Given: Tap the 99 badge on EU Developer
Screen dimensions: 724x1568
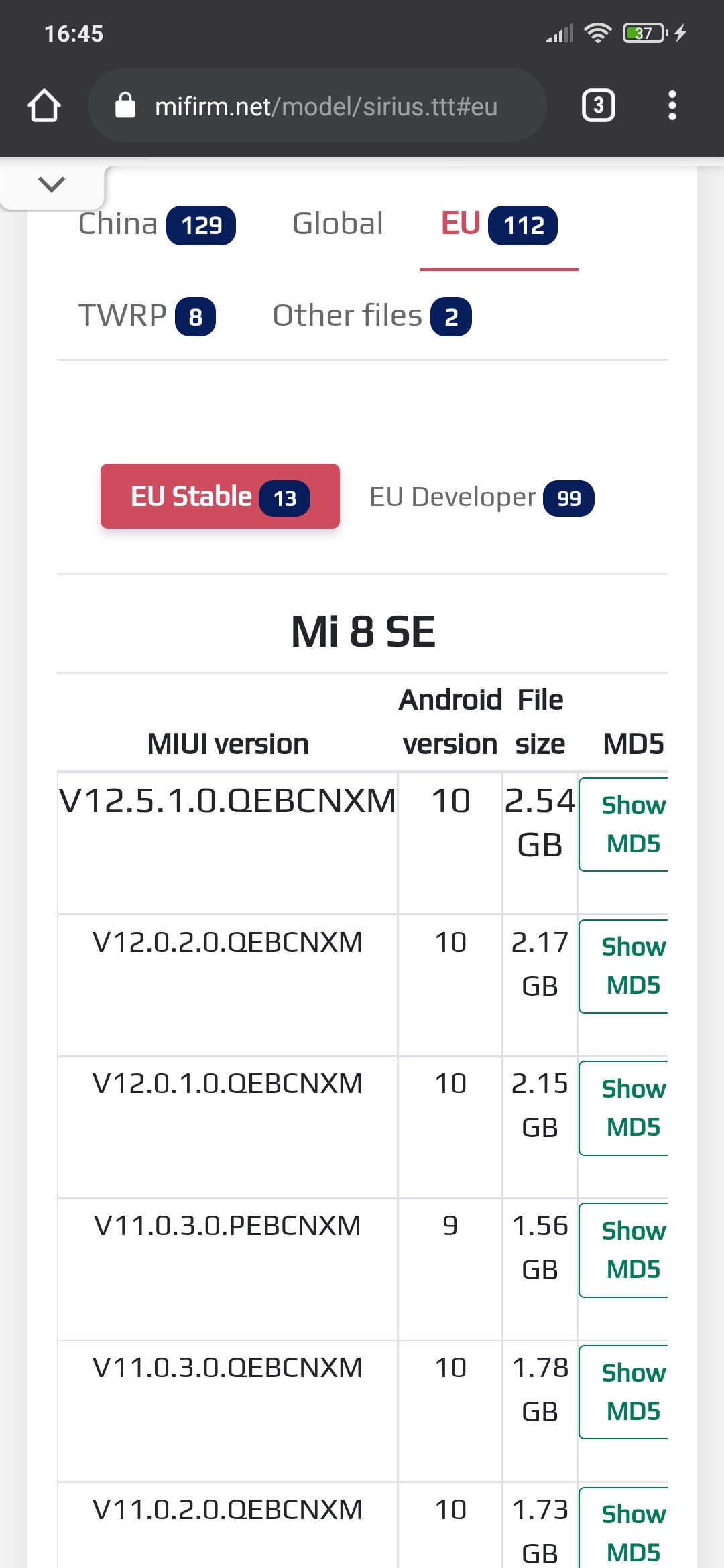Looking at the screenshot, I should [568, 499].
